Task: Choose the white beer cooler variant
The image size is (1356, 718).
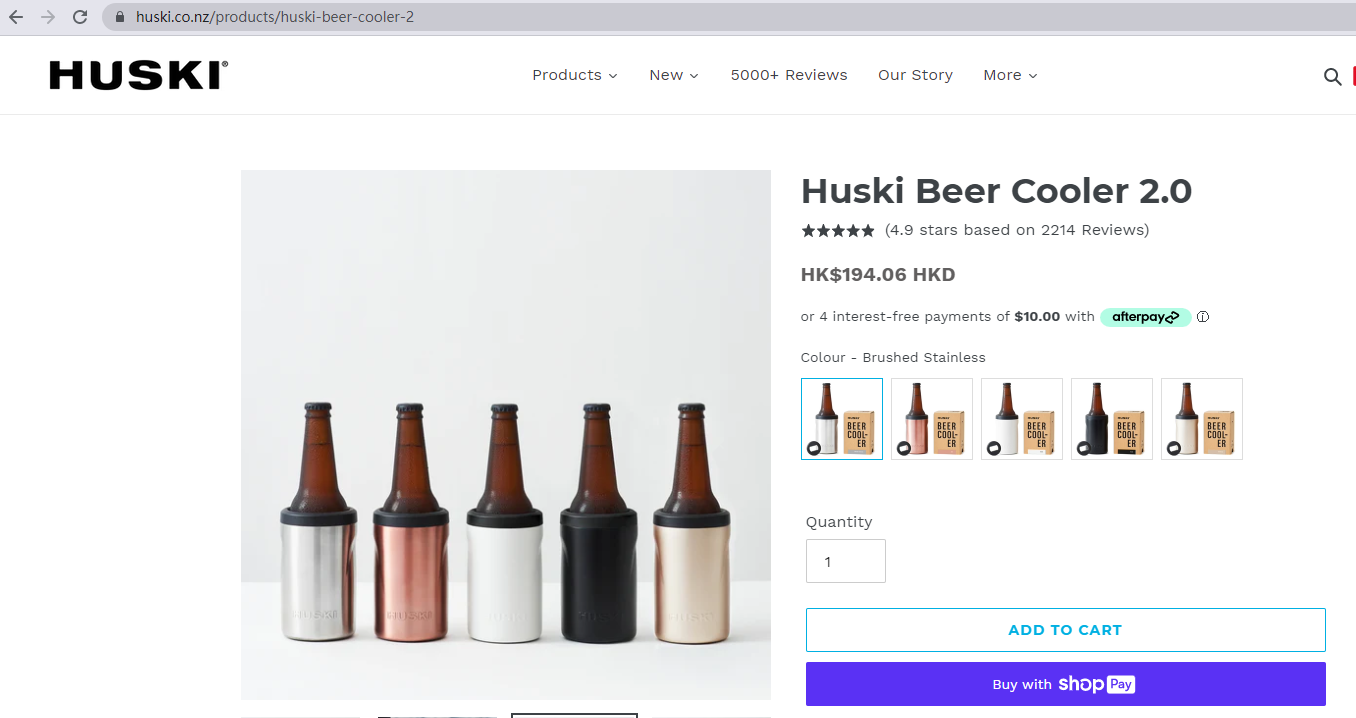Action: (1021, 418)
